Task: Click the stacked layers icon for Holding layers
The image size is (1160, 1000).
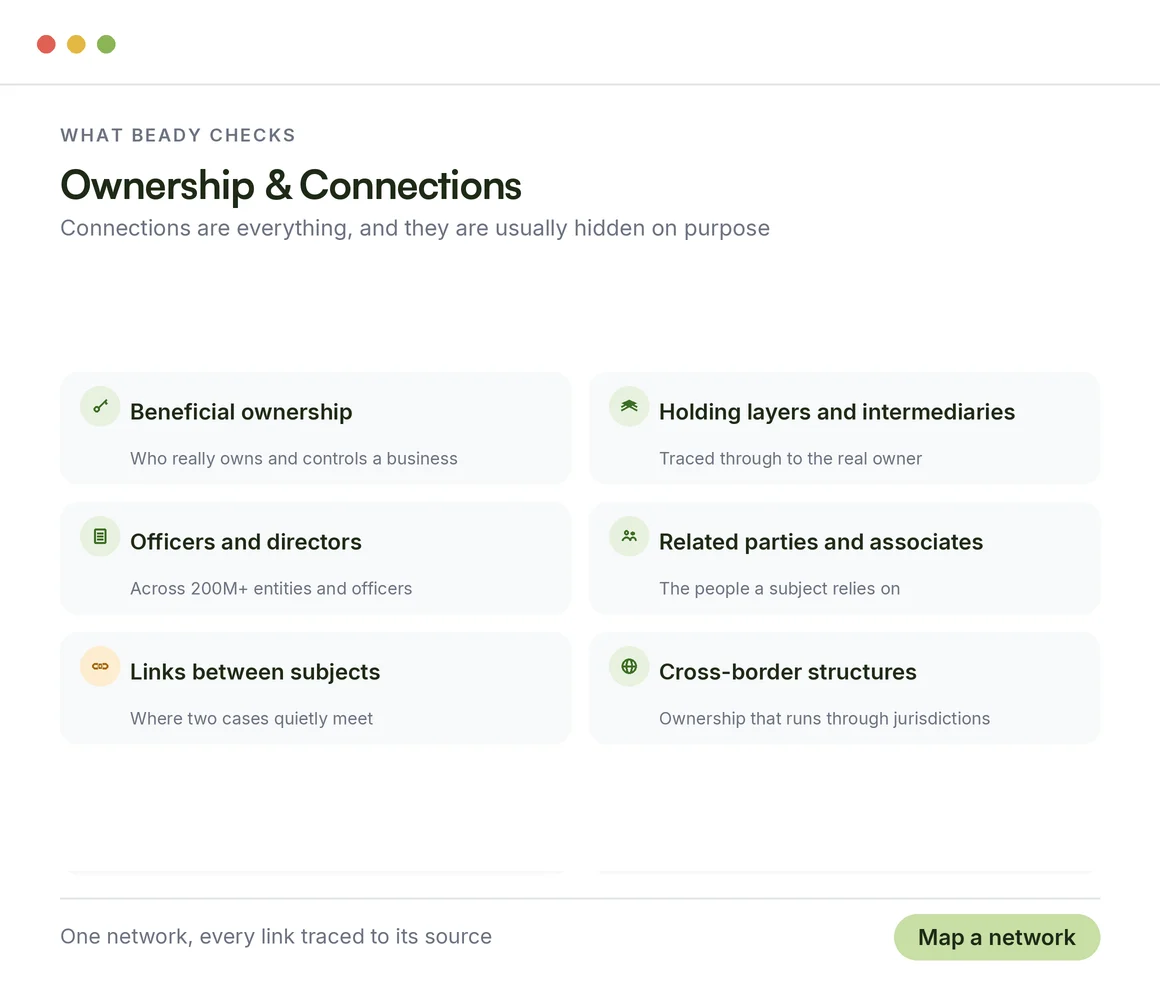Action: coord(629,406)
